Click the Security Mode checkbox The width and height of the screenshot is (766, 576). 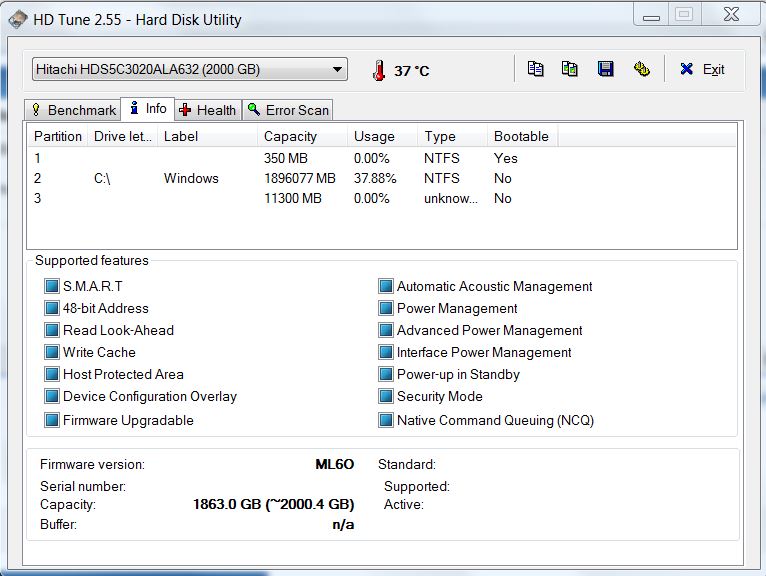click(385, 396)
